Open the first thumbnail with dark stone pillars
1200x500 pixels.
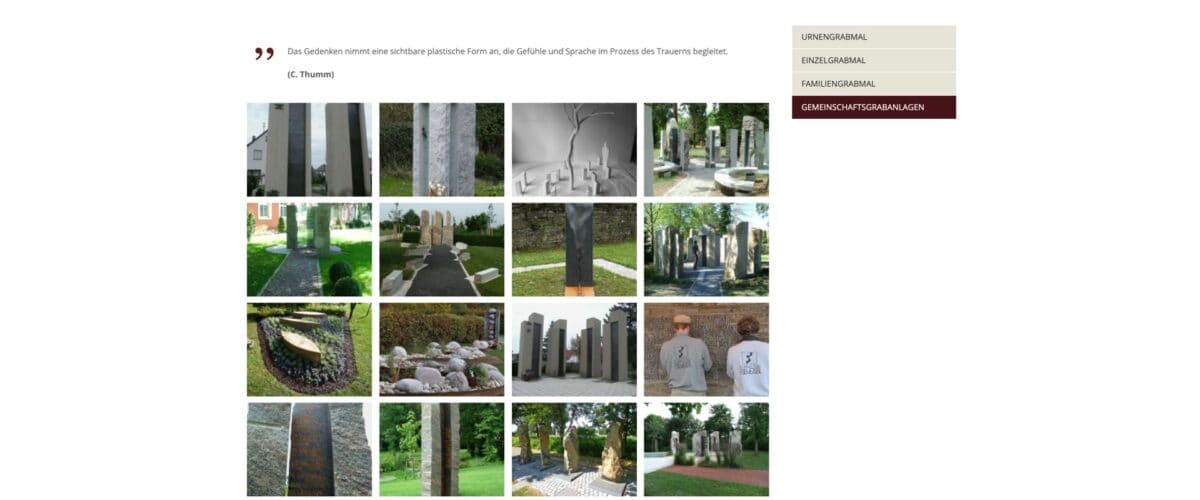(309, 150)
